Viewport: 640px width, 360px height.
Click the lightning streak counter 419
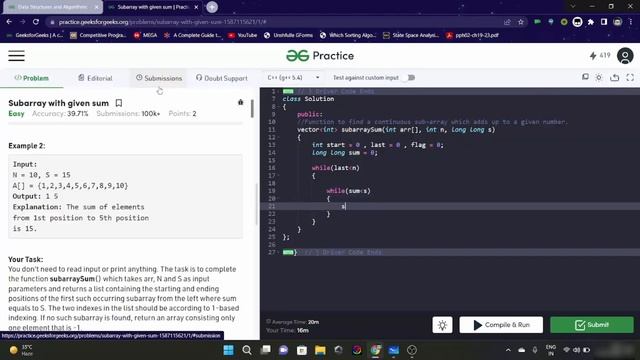pos(600,56)
